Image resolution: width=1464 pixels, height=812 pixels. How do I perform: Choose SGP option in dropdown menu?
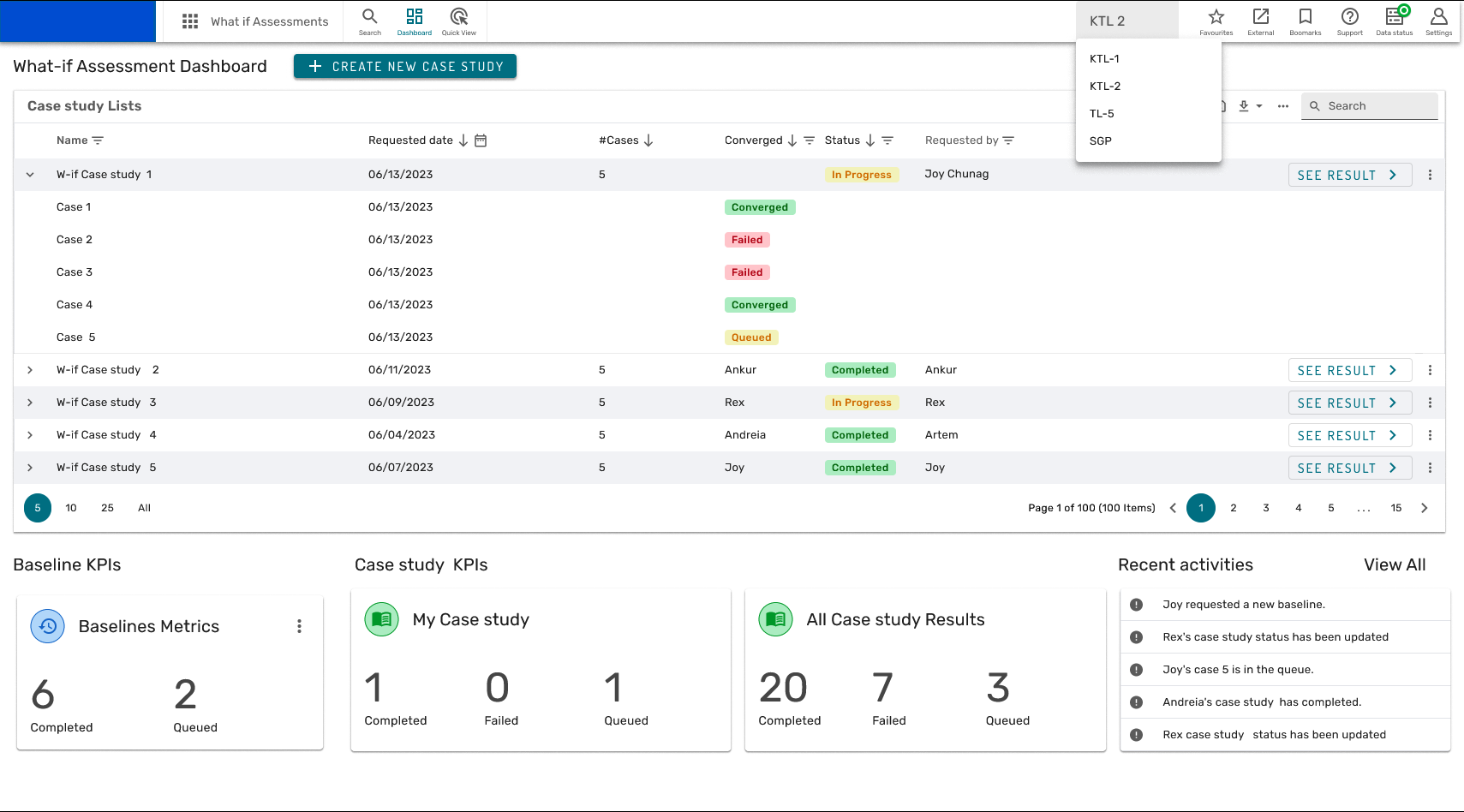(x=1101, y=141)
